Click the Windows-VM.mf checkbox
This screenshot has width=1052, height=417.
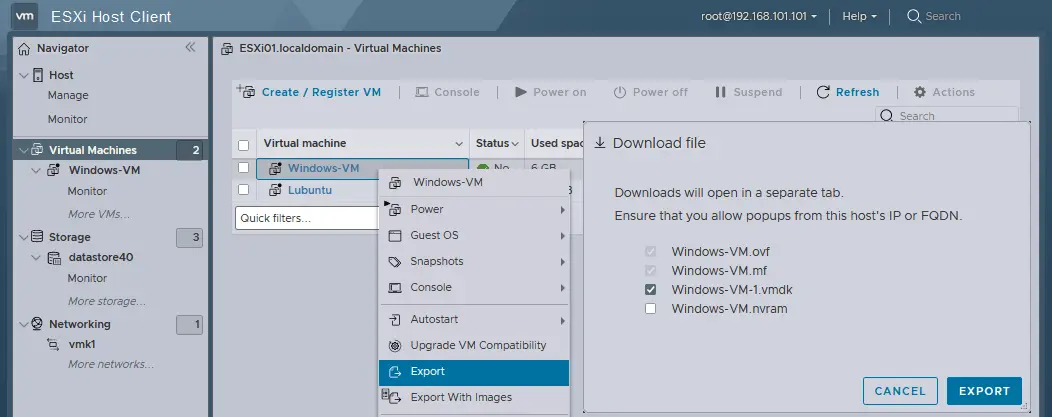(650, 271)
